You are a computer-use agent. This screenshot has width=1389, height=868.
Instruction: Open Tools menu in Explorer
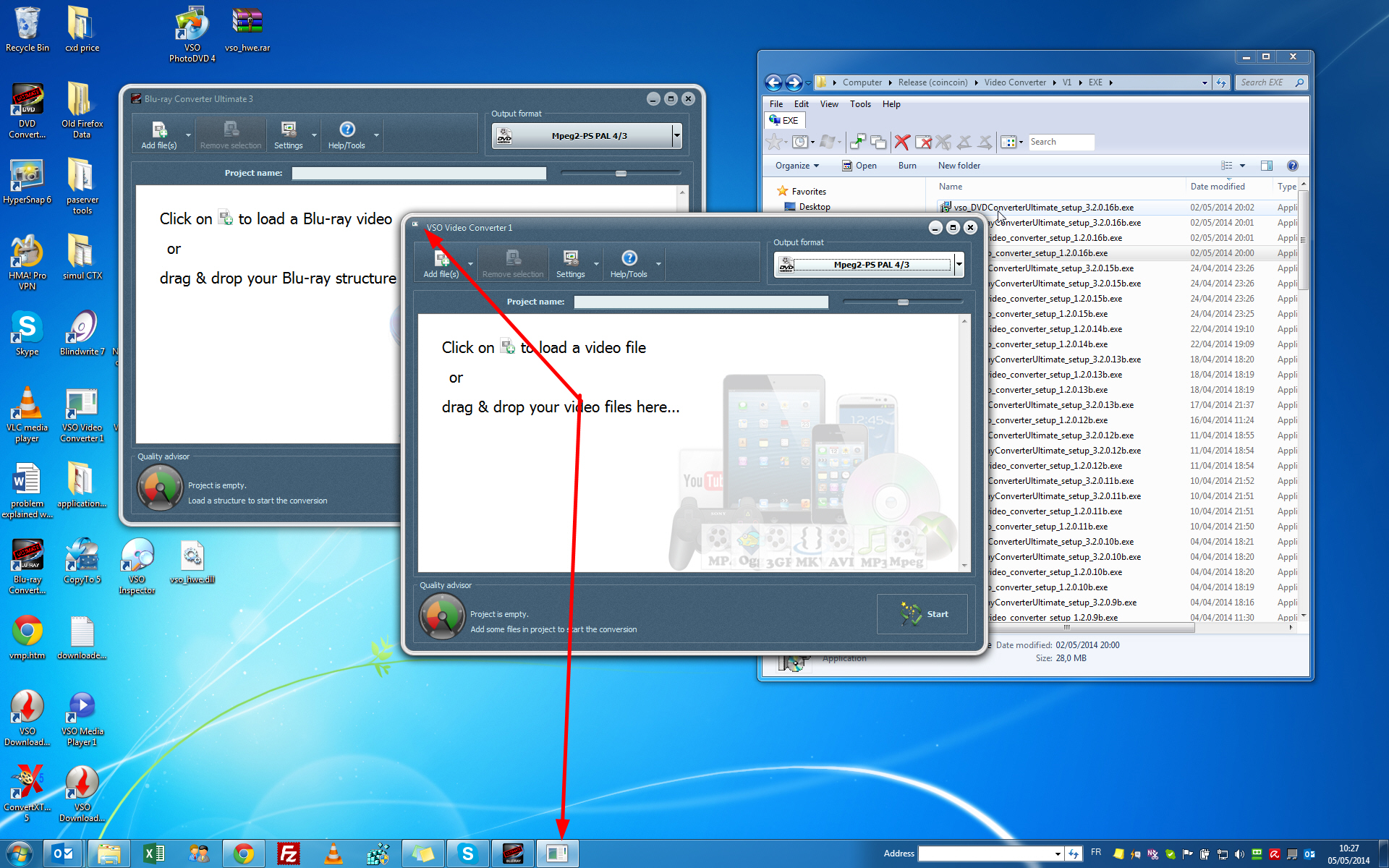[860, 104]
